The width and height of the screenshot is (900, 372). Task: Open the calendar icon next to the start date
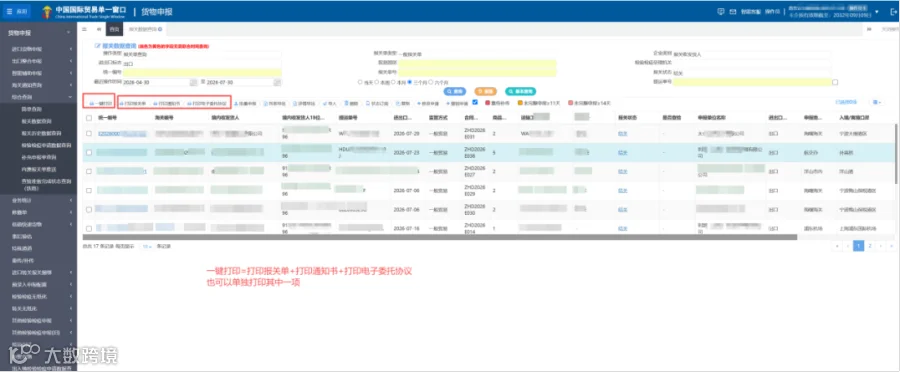click(x=193, y=82)
